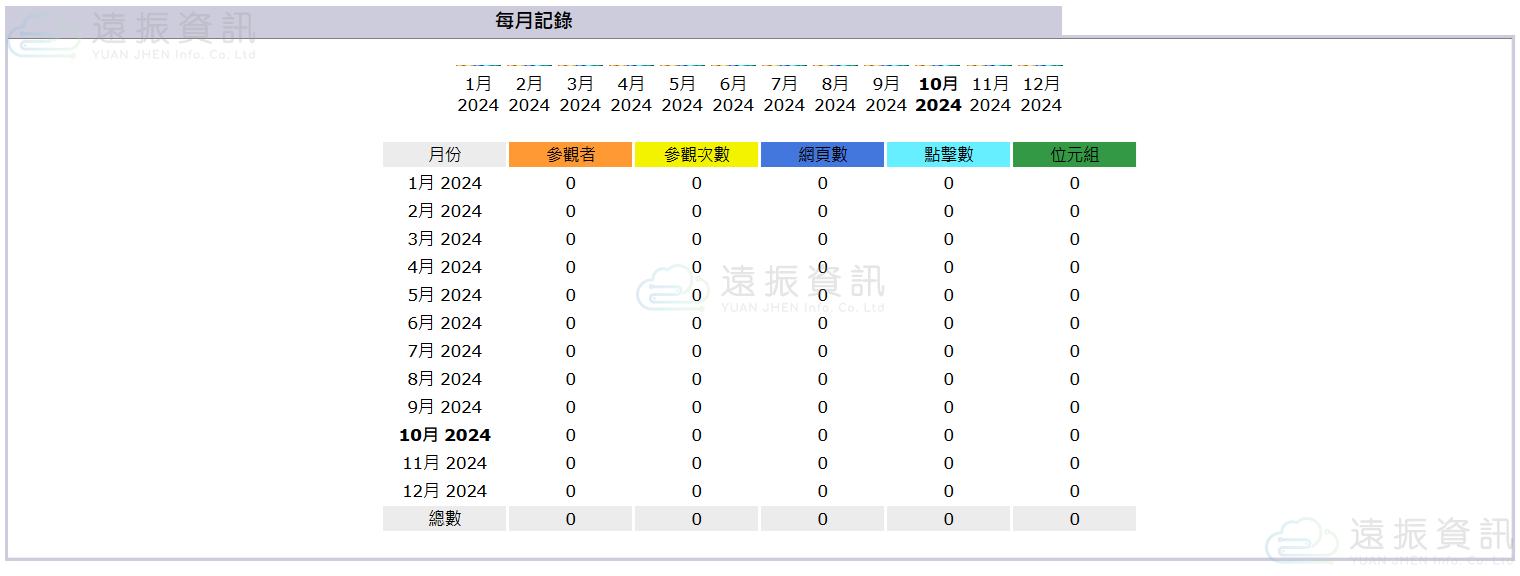Click the bottom-right Yuan Jhen cloud logo

(x=1390, y=540)
